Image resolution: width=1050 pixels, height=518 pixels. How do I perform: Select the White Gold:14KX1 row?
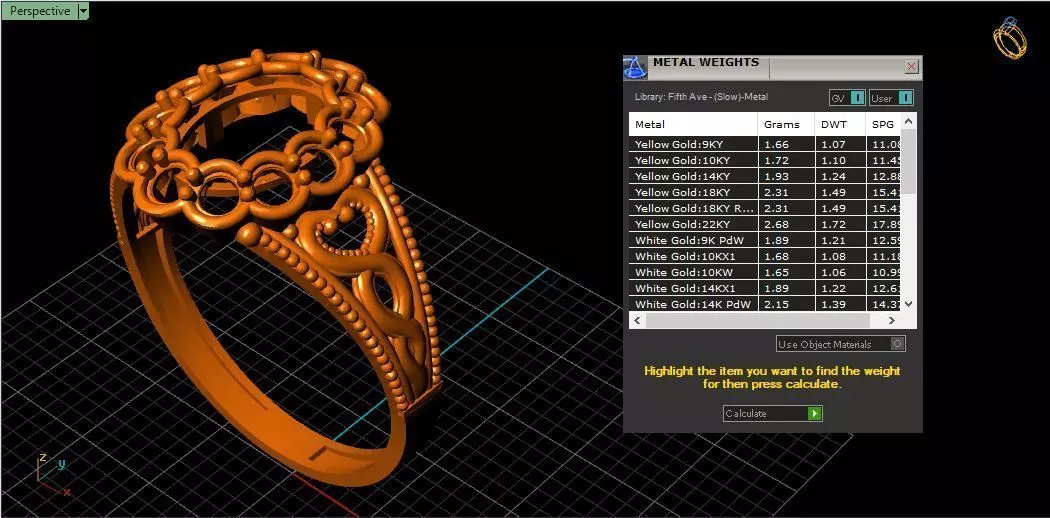click(x=765, y=288)
